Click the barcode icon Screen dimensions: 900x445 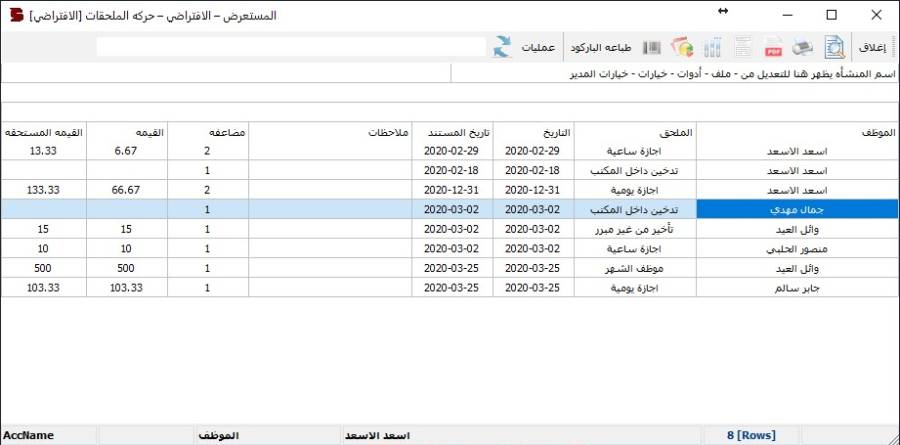[x=652, y=48]
